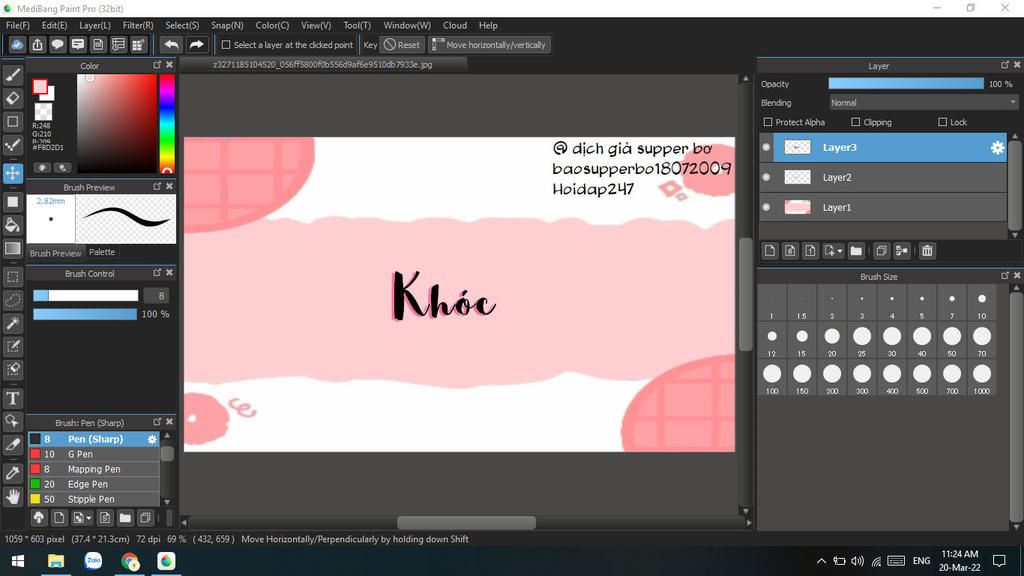Choose the Edge Pen brush
This screenshot has height=576, width=1024.
click(93, 485)
